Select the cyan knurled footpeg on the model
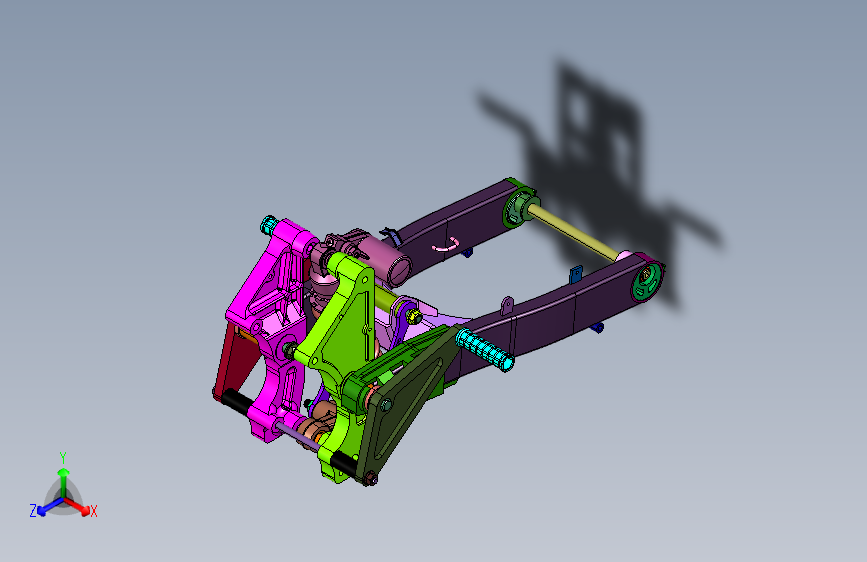 [x=484, y=349]
